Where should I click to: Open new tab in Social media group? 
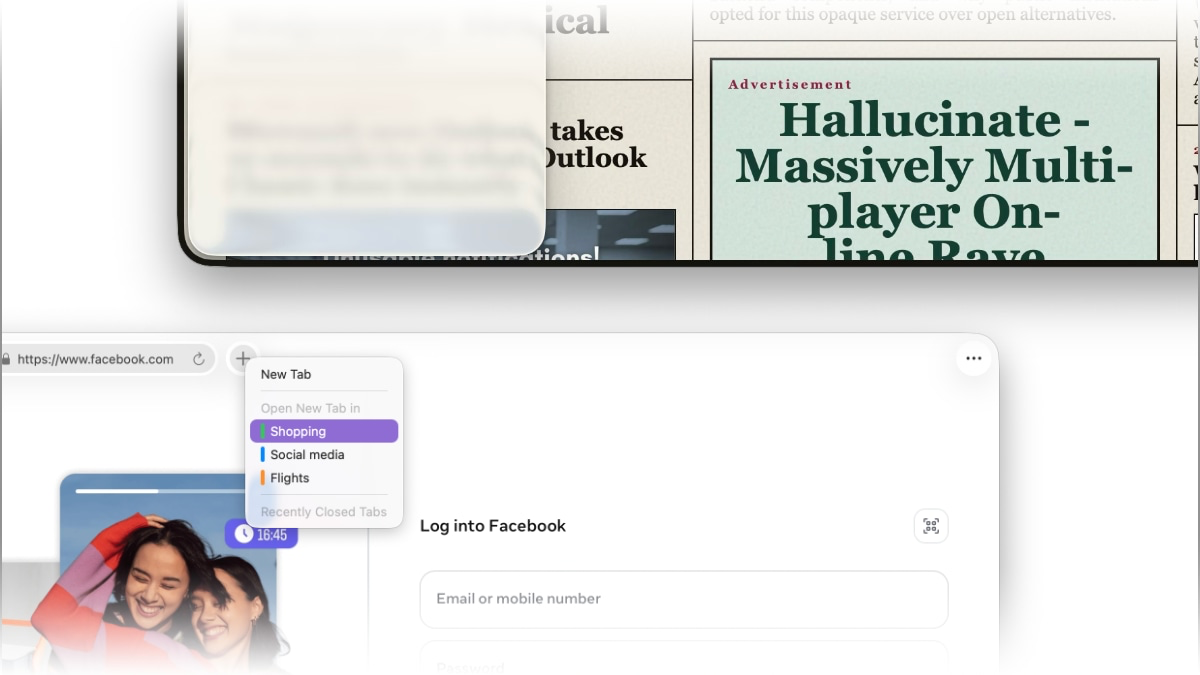click(324, 454)
